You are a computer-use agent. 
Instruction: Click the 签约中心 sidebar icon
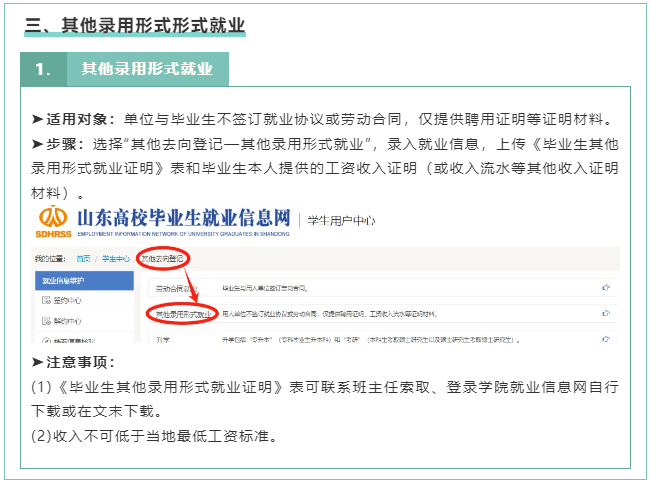pyautogui.click(x=45, y=301)
